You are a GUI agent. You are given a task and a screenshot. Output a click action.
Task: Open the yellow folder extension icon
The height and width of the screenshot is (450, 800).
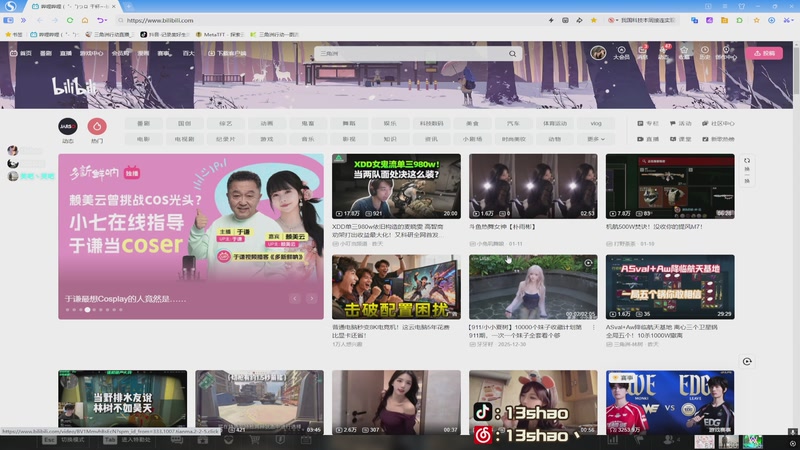[x=724, y=20]
